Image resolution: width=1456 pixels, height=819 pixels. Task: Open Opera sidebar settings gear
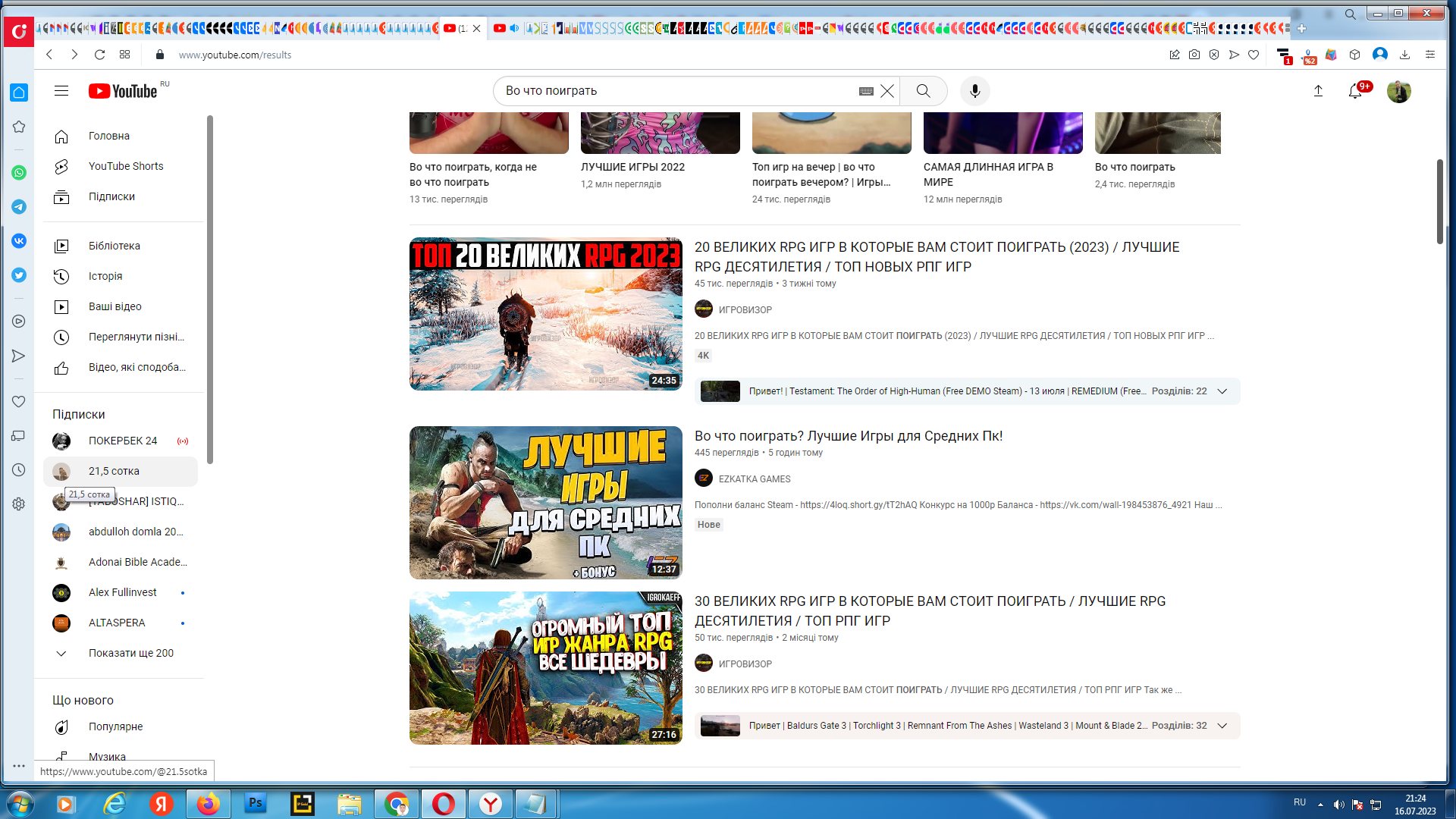coord(19,504)
